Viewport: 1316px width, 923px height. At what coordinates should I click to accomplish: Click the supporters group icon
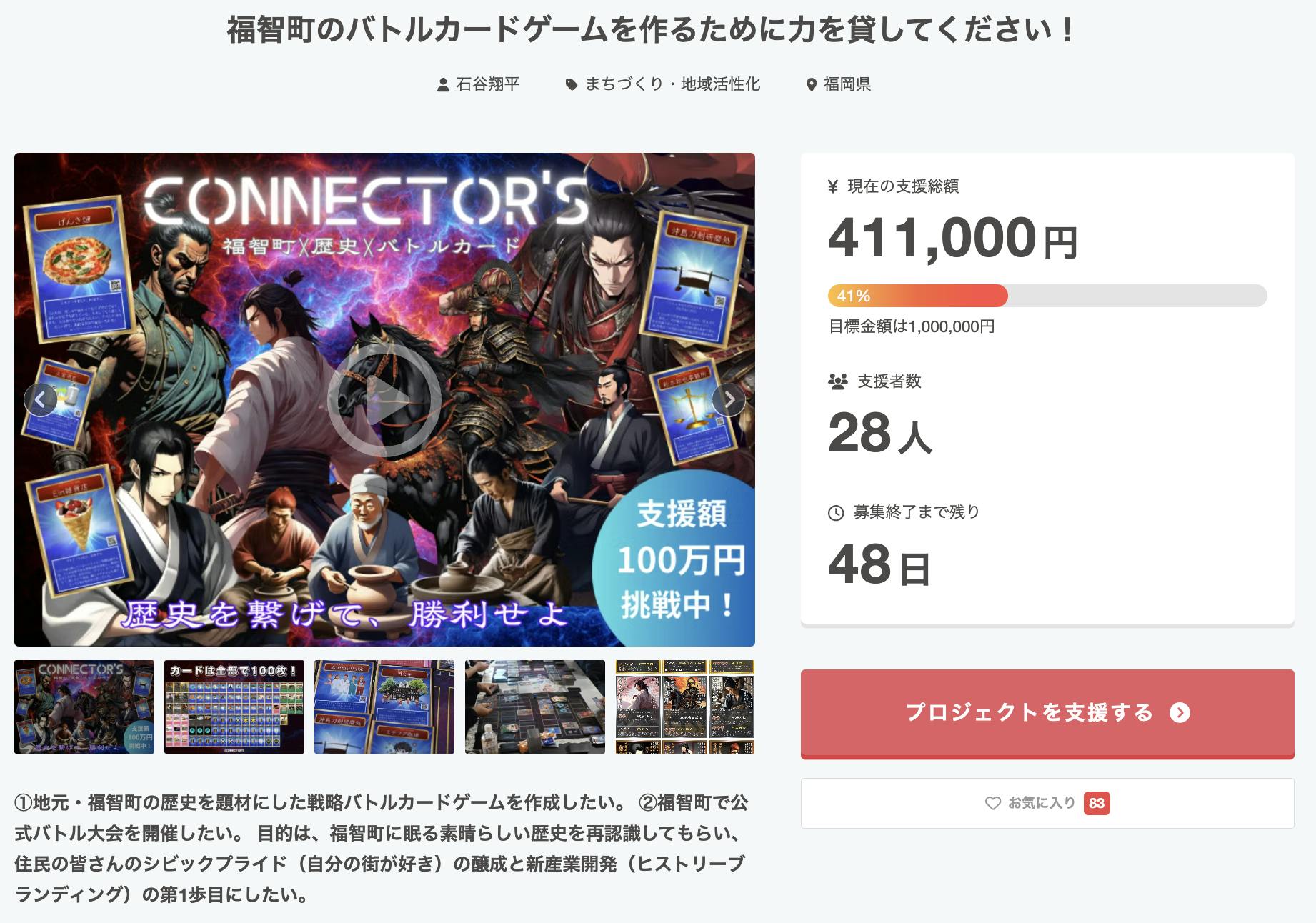point(837,381)
